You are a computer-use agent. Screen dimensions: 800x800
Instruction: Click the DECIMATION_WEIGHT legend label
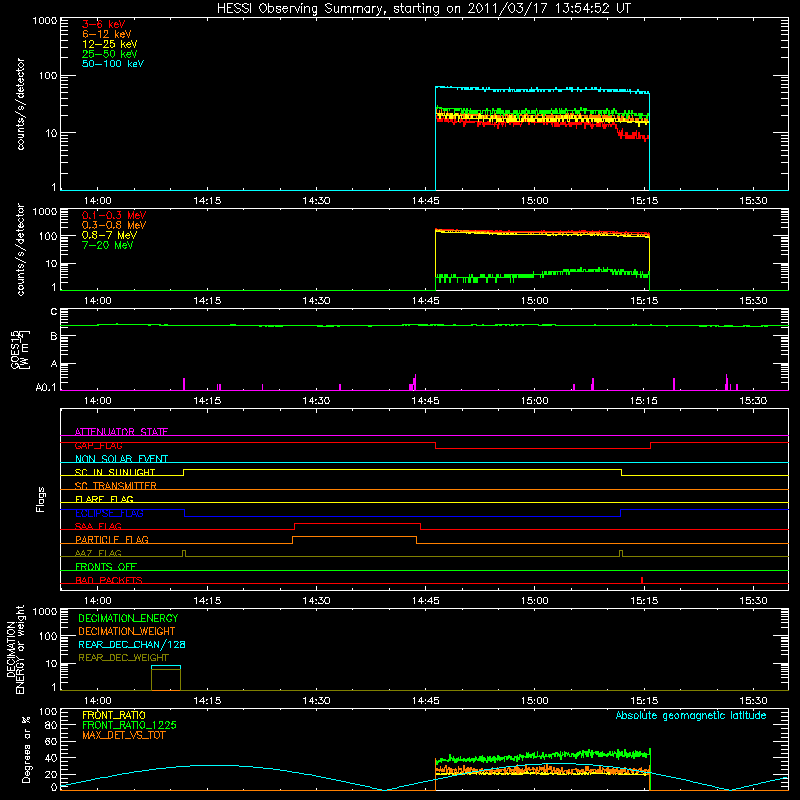(127, 631)
